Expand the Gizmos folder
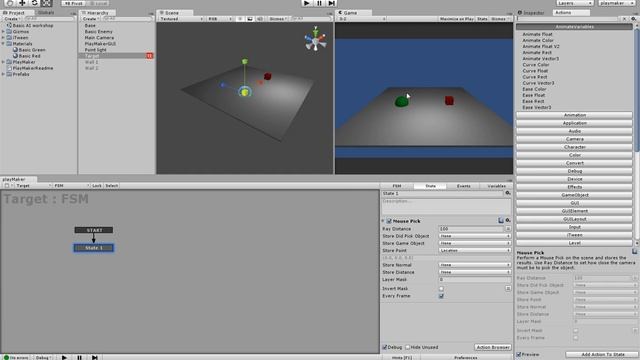Image resolution: width=640 pixels, height=360 pixels. click(3, 31)
